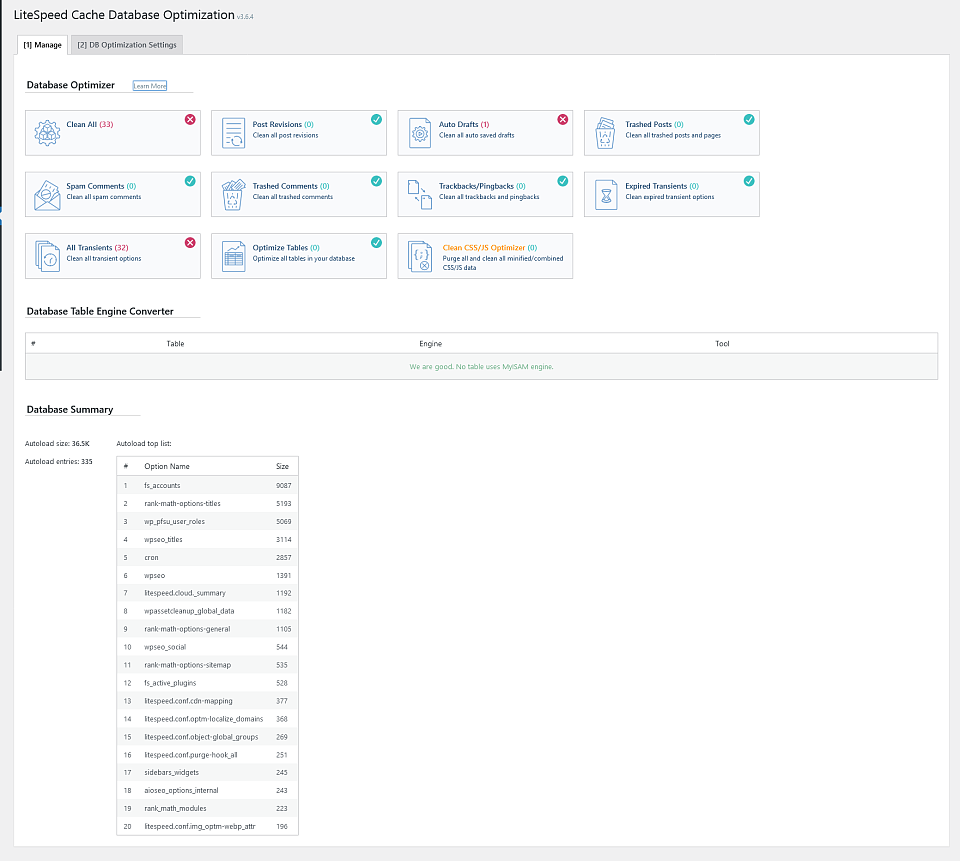
Task: Click green check status on Optimize Tables
Action: (377, 243)
